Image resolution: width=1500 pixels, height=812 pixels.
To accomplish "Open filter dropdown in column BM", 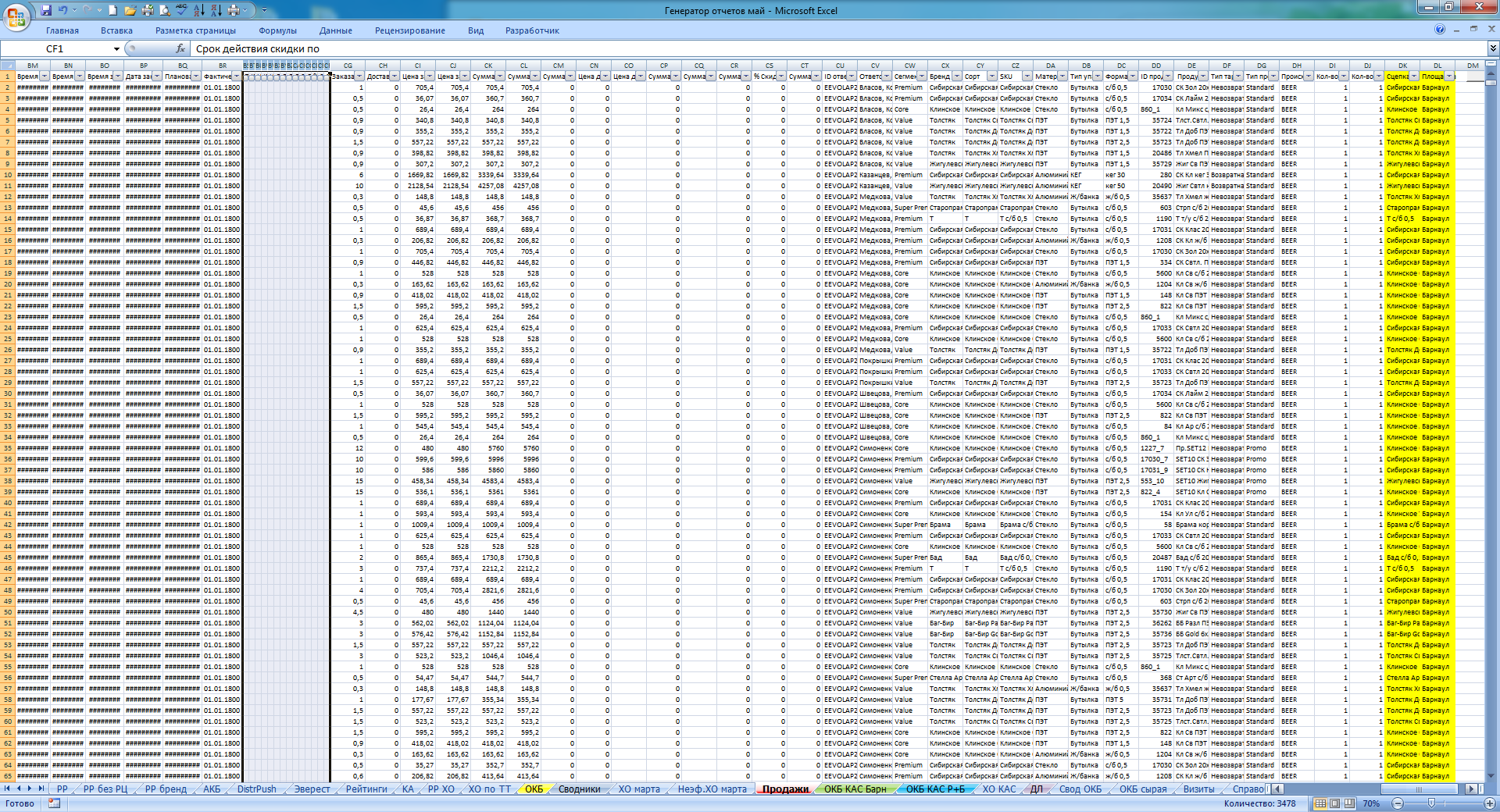I will (45, 77).
